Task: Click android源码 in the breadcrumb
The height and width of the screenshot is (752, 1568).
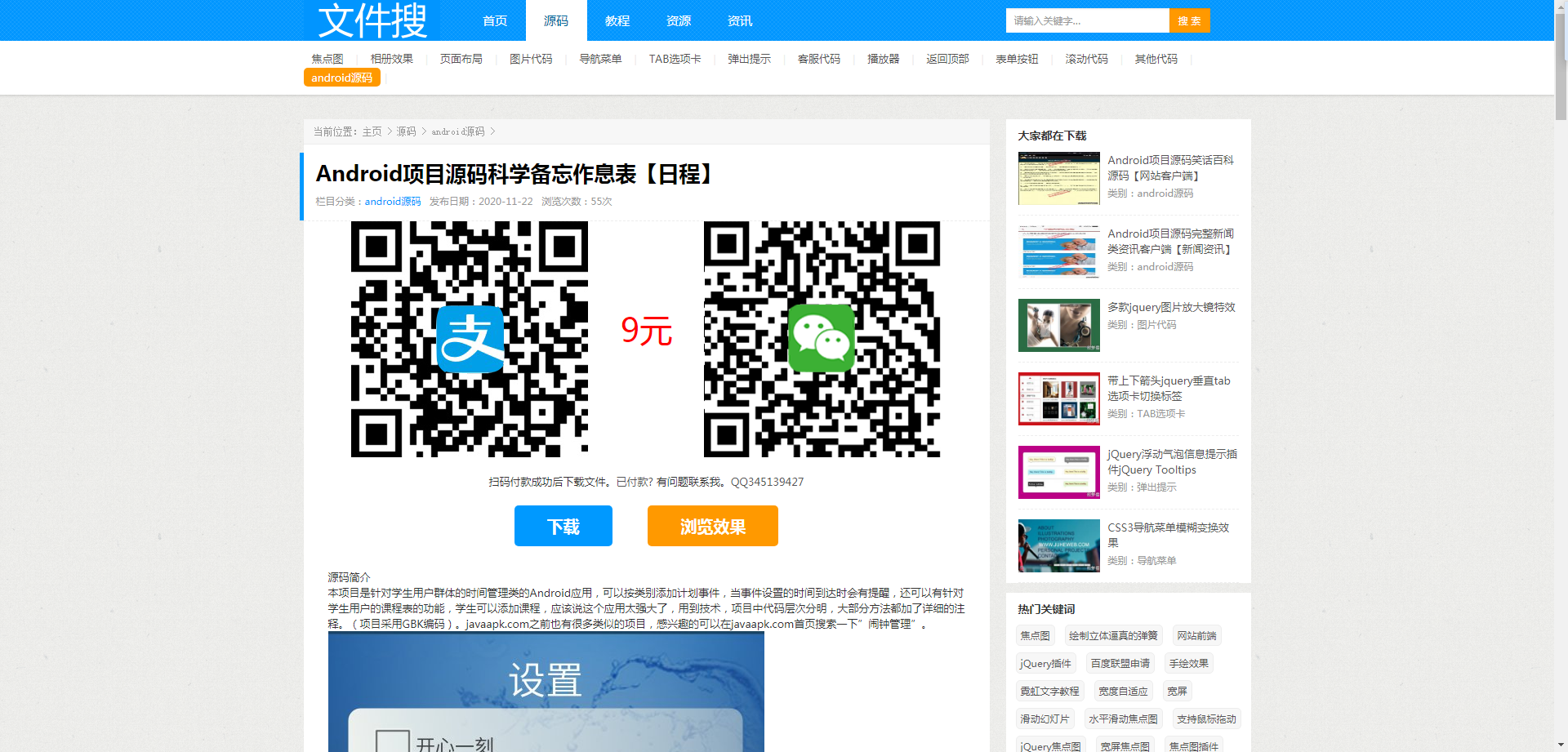Action: (x=458, y=131)
